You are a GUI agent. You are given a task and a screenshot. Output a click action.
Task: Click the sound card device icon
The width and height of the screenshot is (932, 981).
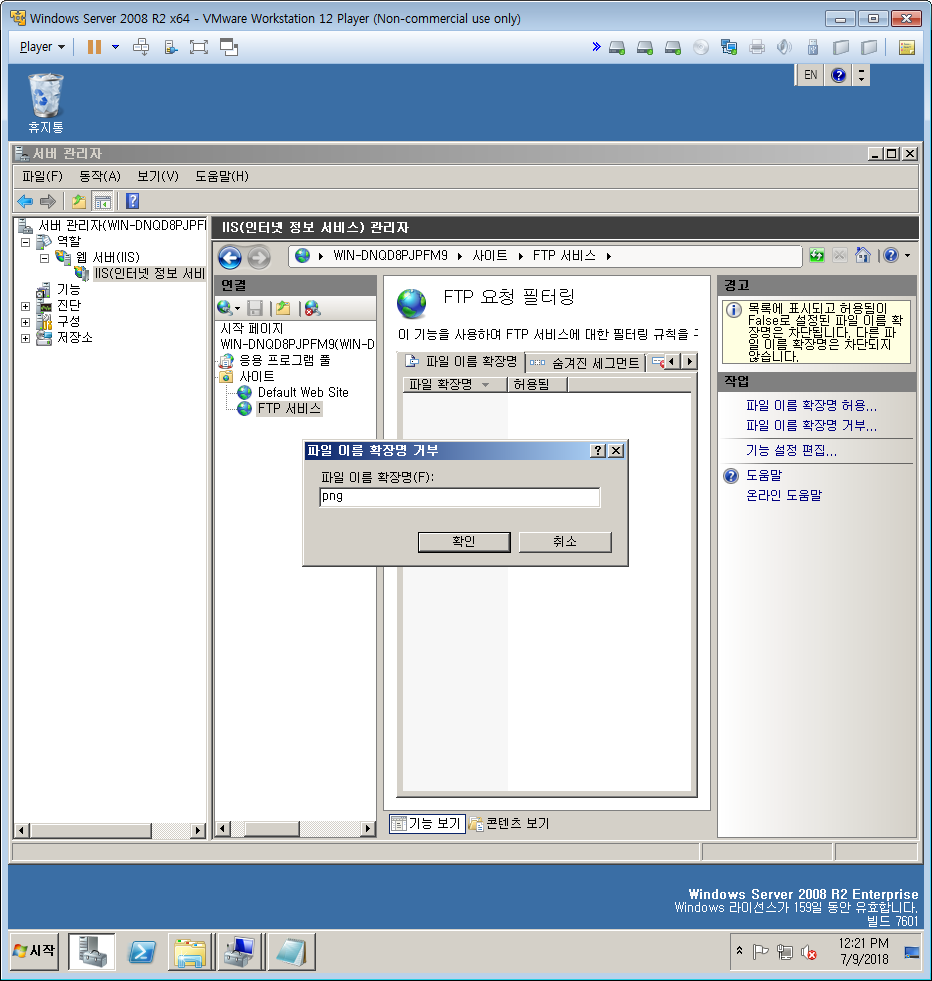coord(784,47)
